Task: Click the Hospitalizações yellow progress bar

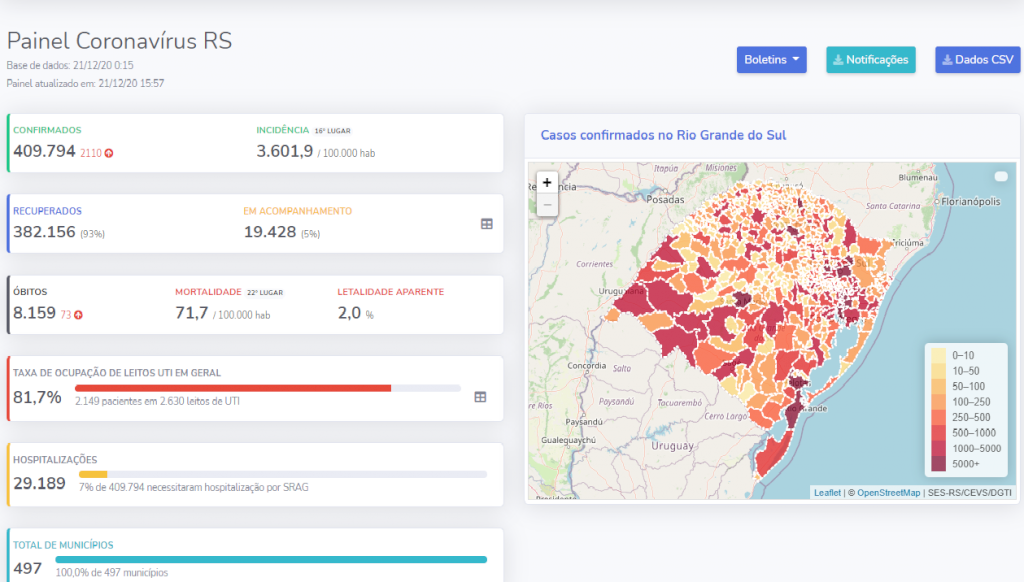Action: pos(93,474)
